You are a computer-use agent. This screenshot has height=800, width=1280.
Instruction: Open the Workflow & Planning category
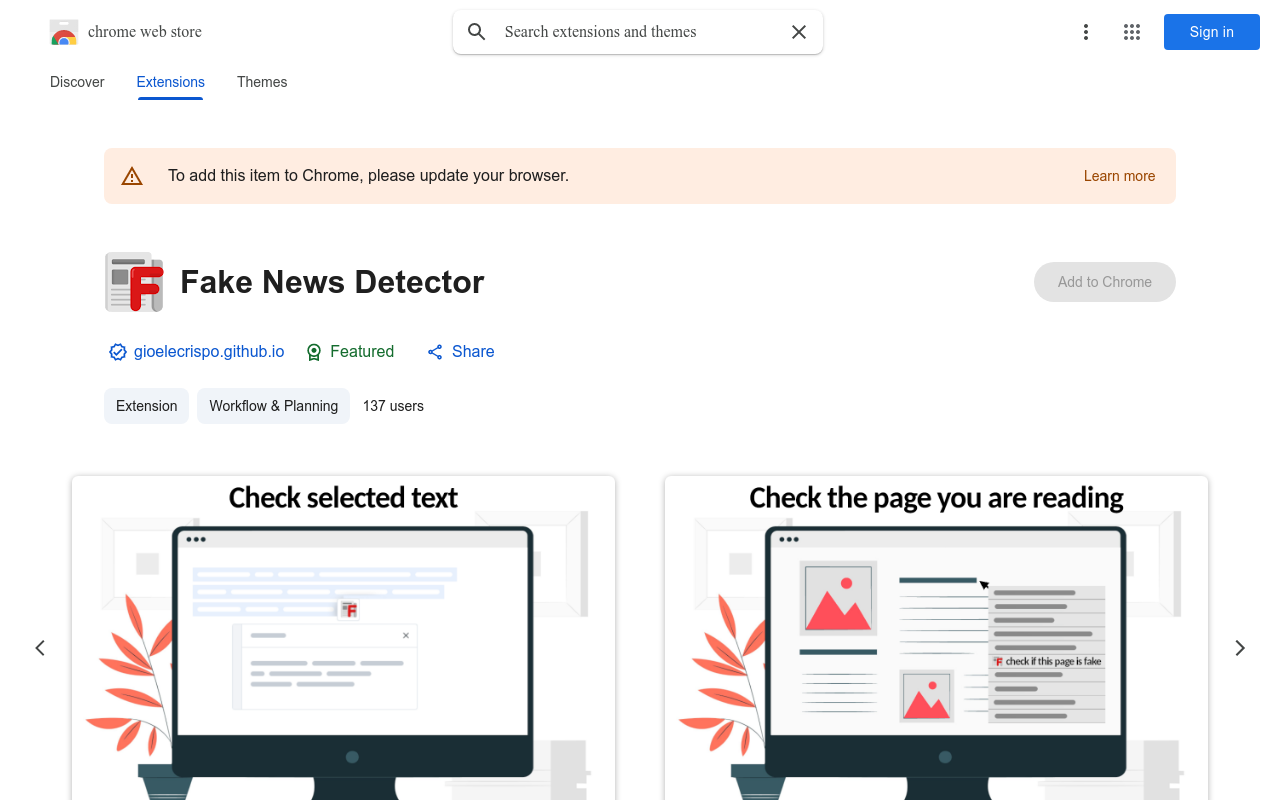click(274, 406)
